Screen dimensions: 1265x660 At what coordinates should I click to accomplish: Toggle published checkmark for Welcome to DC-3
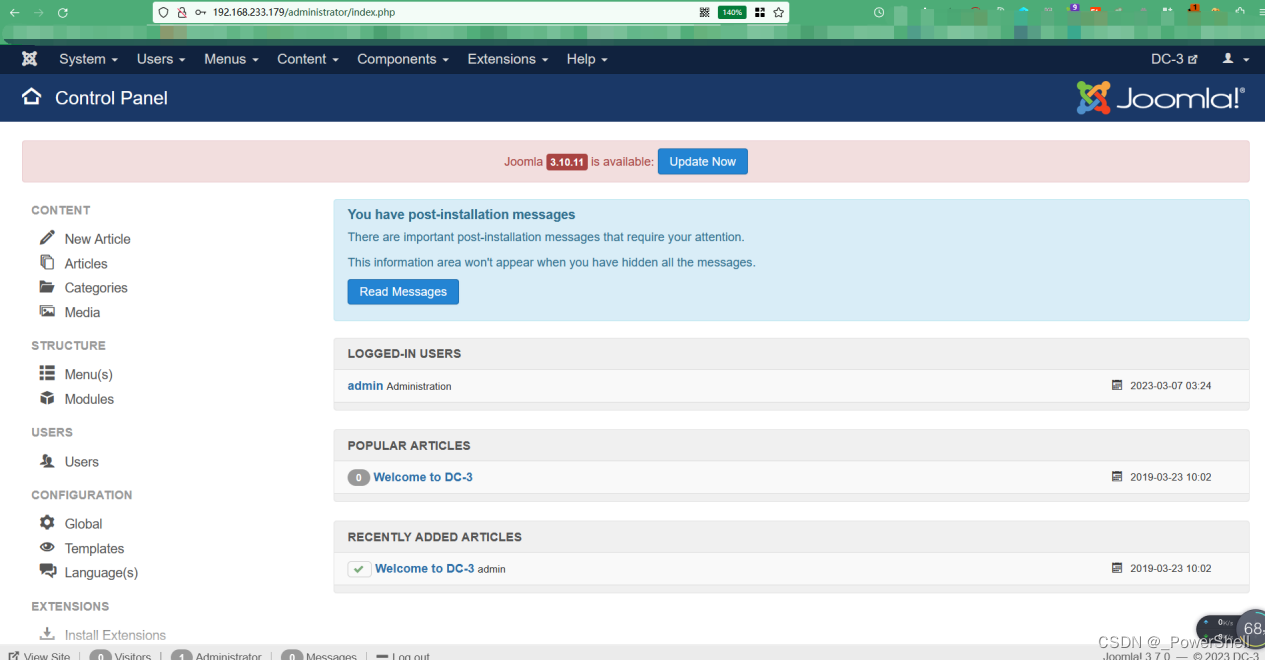359,569
